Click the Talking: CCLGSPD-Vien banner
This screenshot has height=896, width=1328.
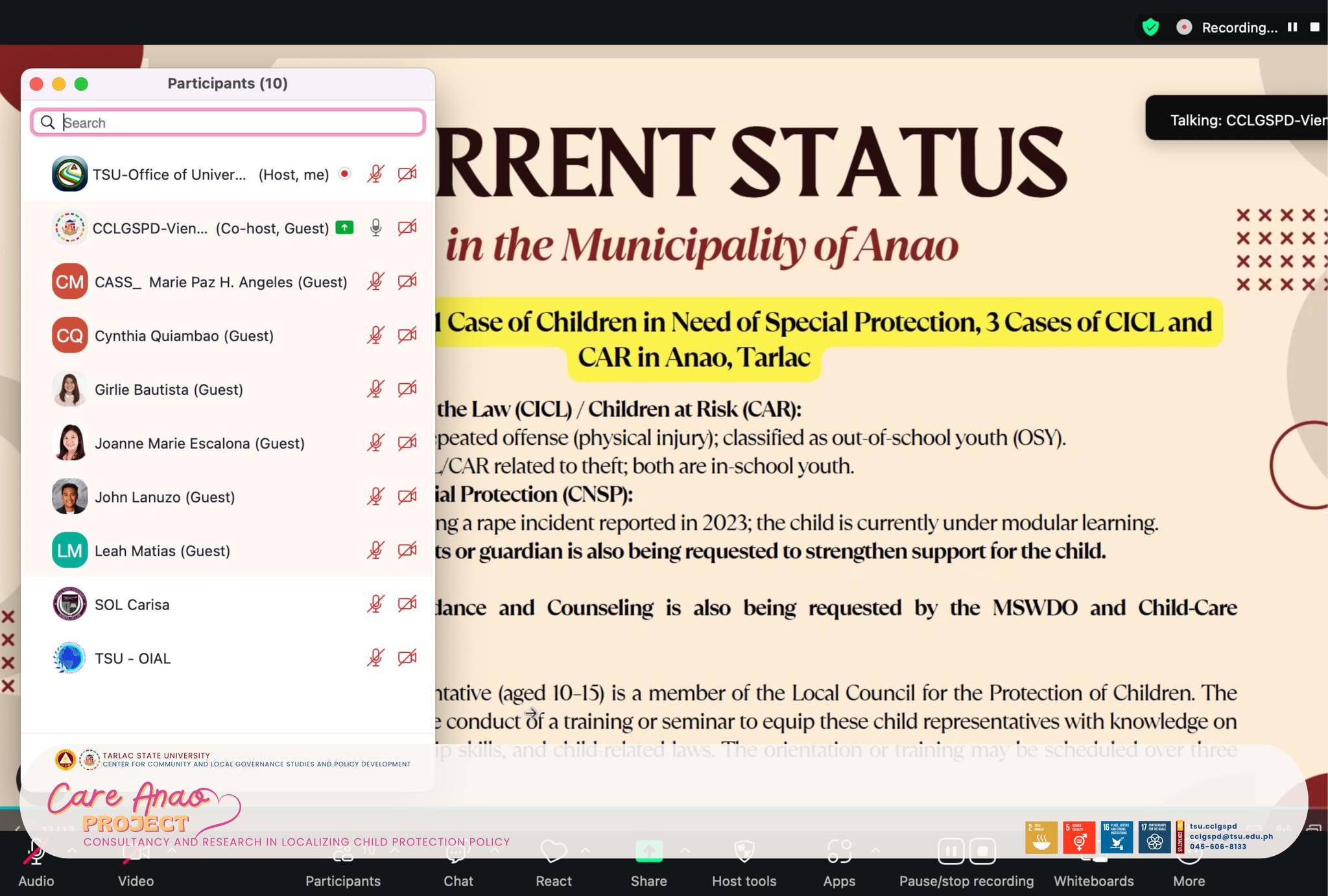1237,119
